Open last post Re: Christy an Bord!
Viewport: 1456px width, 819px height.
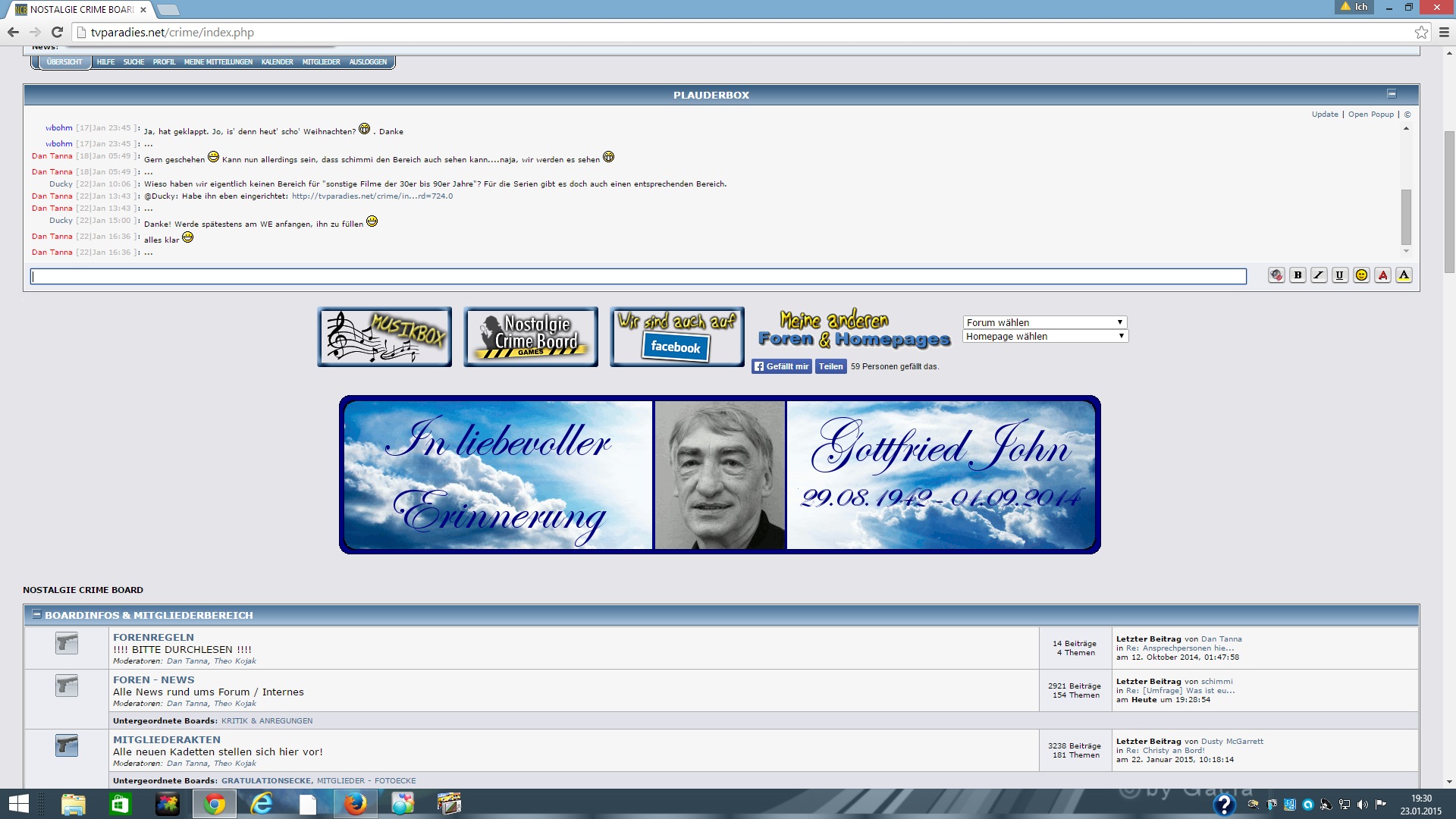1165,750
